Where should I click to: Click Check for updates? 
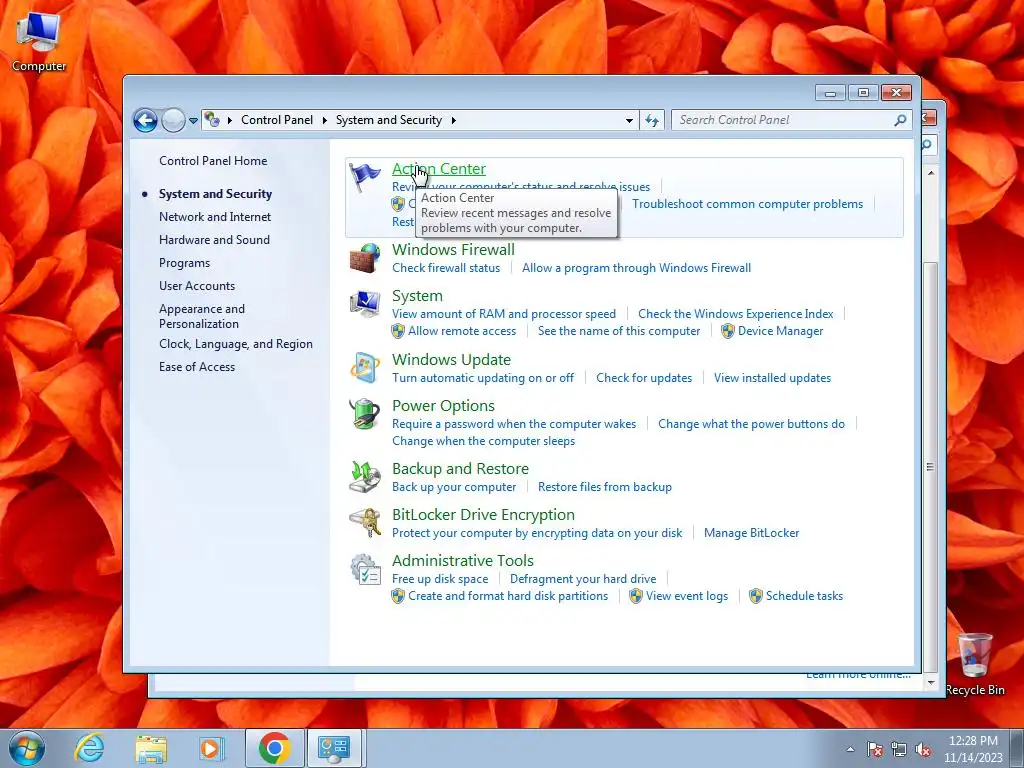644,377
